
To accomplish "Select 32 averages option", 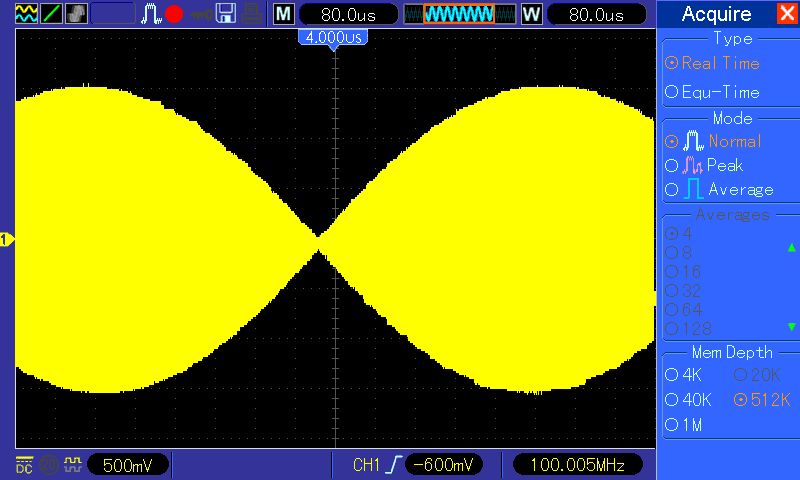I will [683, 291].
